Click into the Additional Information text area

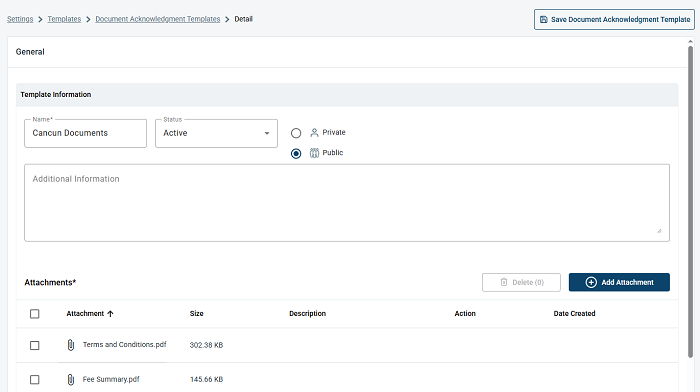pyautogui.click(x=347, y=203)
